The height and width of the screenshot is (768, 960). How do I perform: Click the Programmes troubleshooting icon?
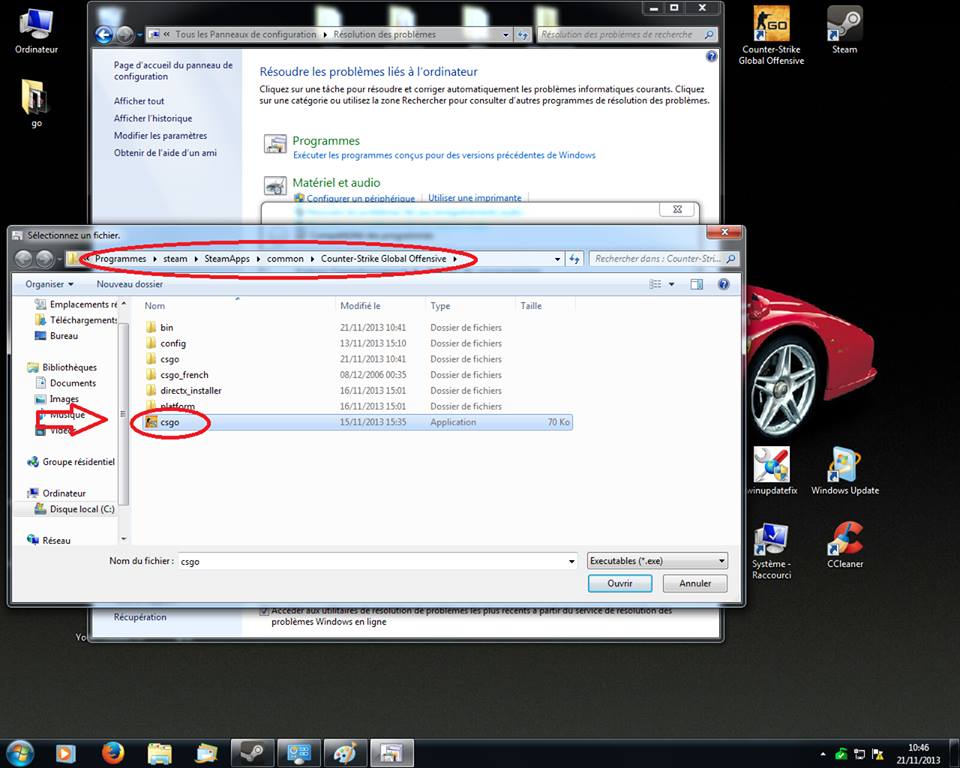pyautogui.click(x=276, y=144)
